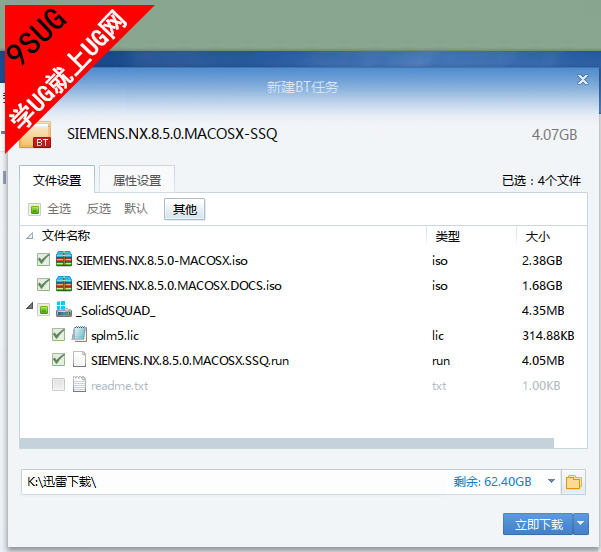Uncheck the SIEMENS.NX.8.5.0.MACOSX.SSQ.run checkbox
Image resolution: width=601 pixels, height=552 pixels.
58,360
